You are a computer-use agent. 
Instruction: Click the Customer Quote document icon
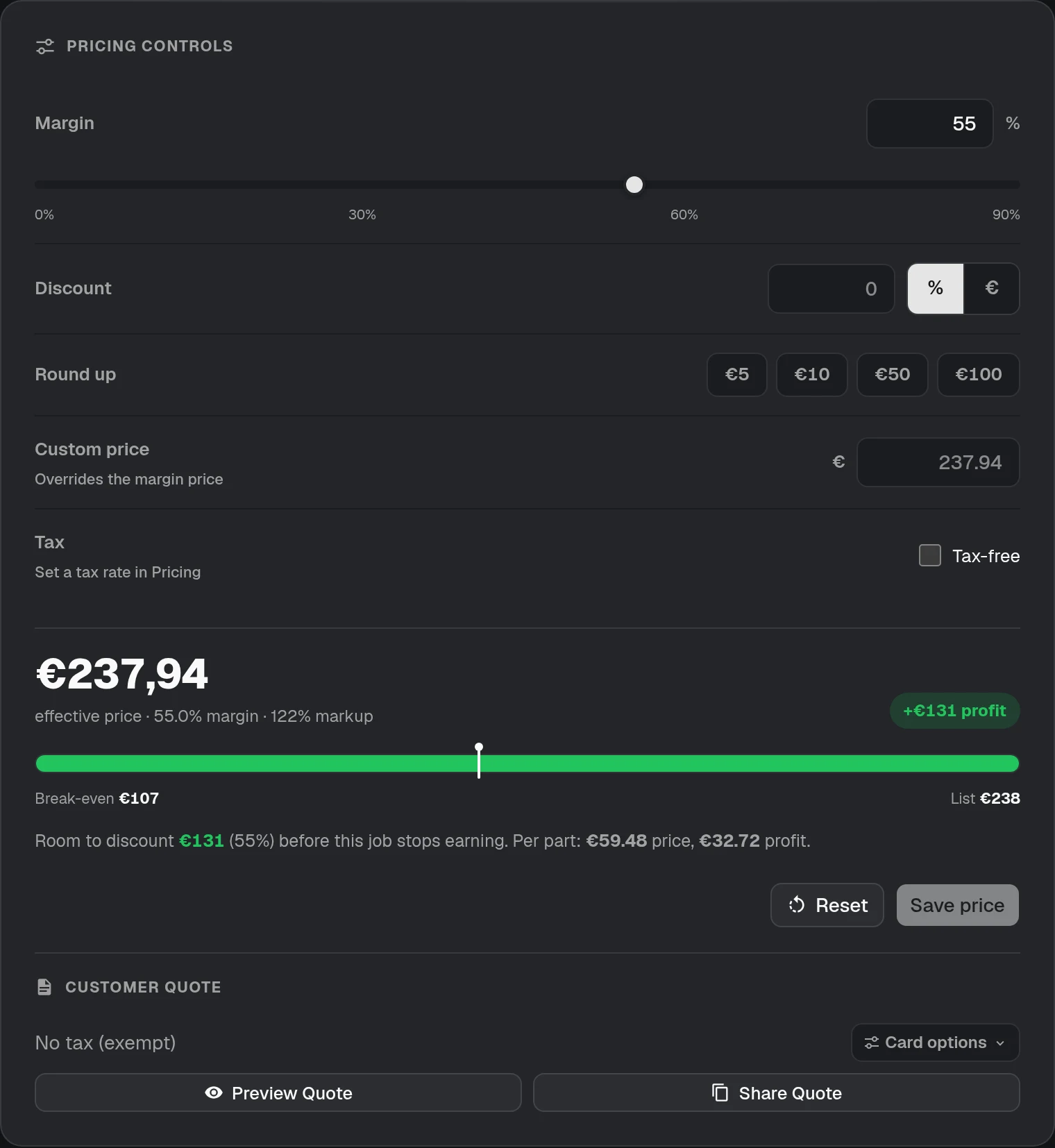44,987
